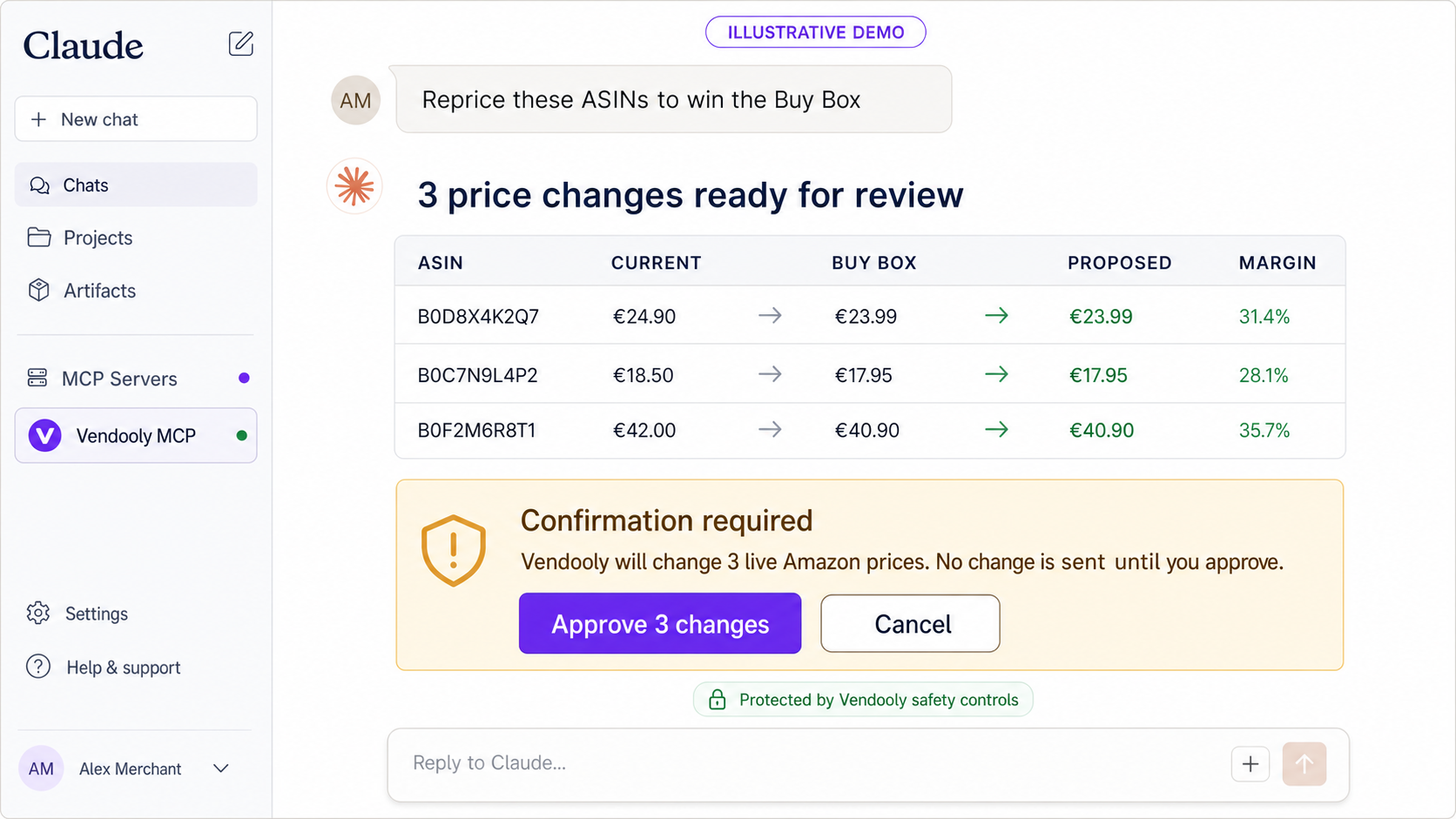Click the ILLUSTRATIVE DEMO badge

tap(816, 32)
